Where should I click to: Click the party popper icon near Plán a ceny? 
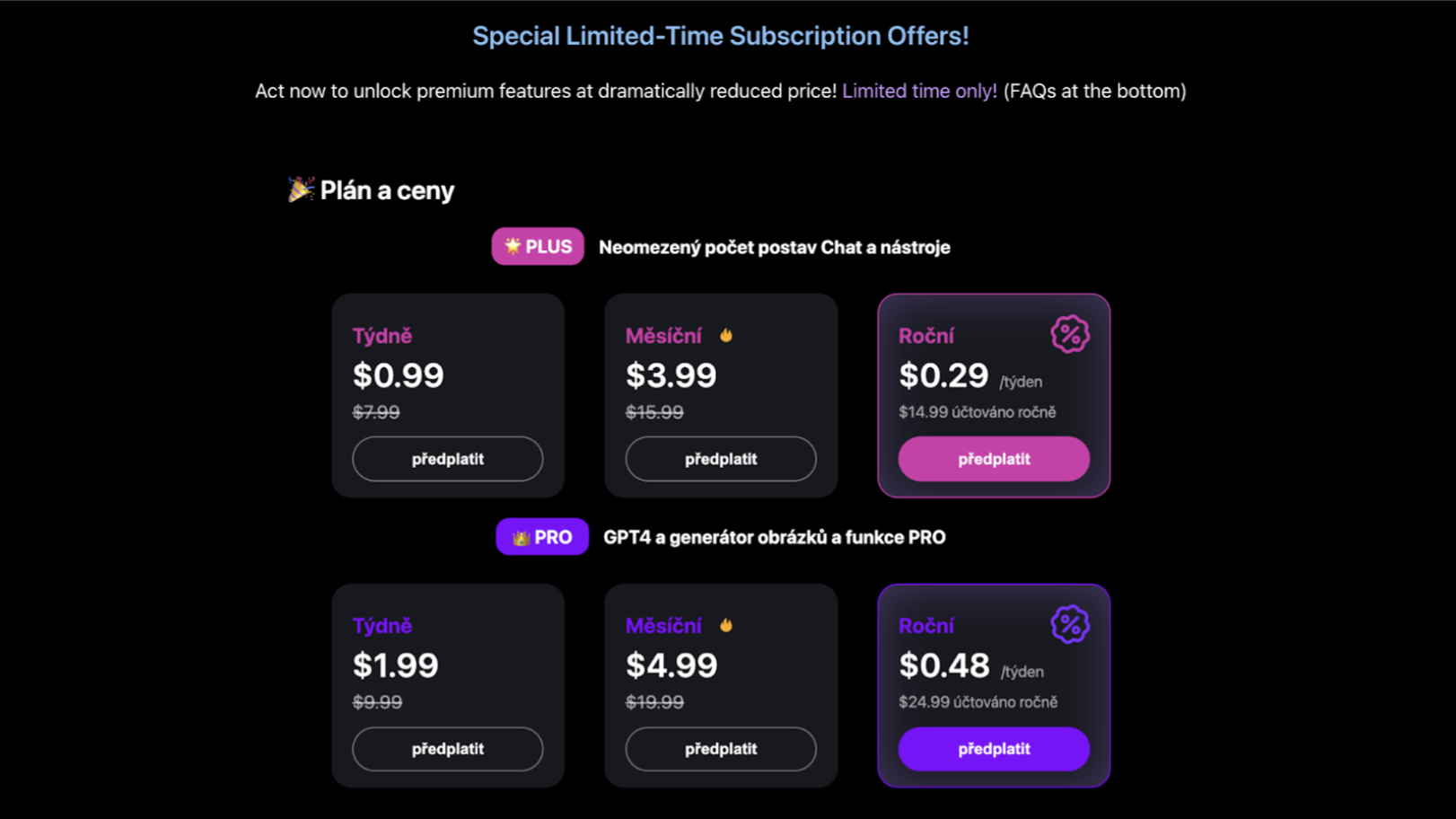[x=300, y=189]
